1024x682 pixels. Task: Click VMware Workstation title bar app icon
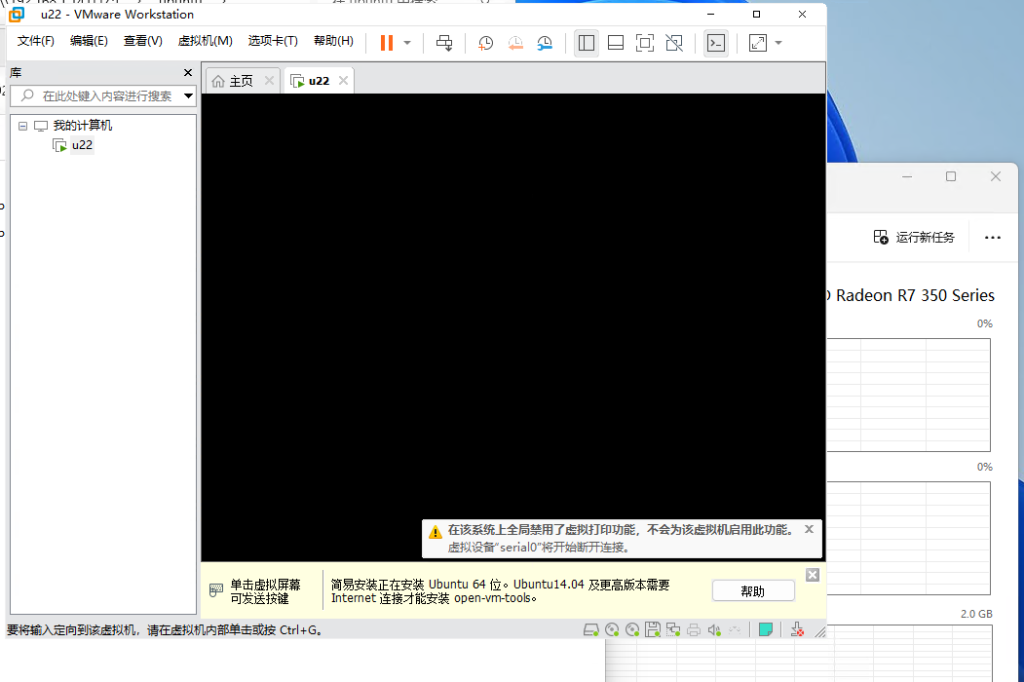pyautogui.click(x=16, y=14)
